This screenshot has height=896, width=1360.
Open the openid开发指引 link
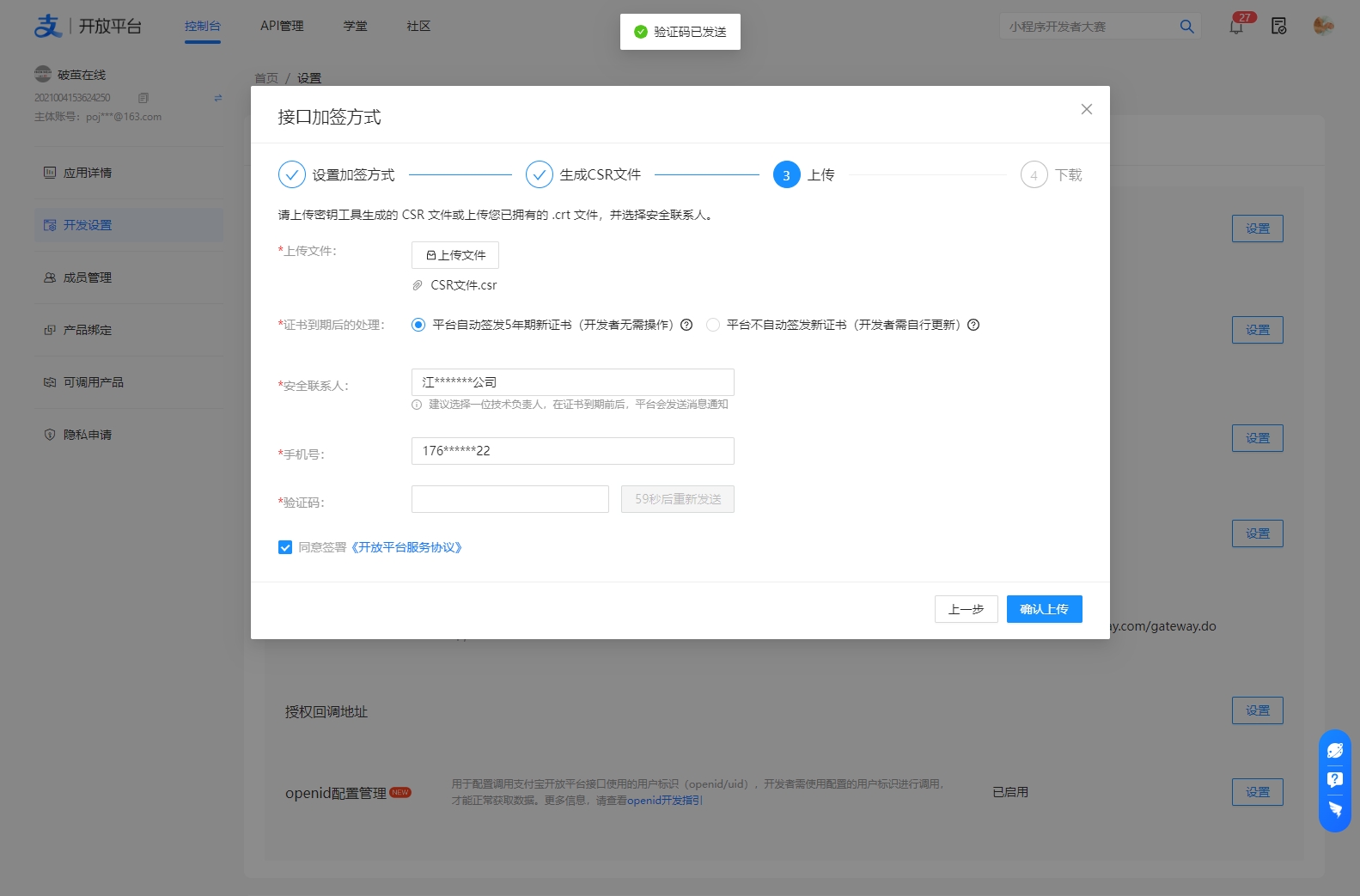point(665,801)
